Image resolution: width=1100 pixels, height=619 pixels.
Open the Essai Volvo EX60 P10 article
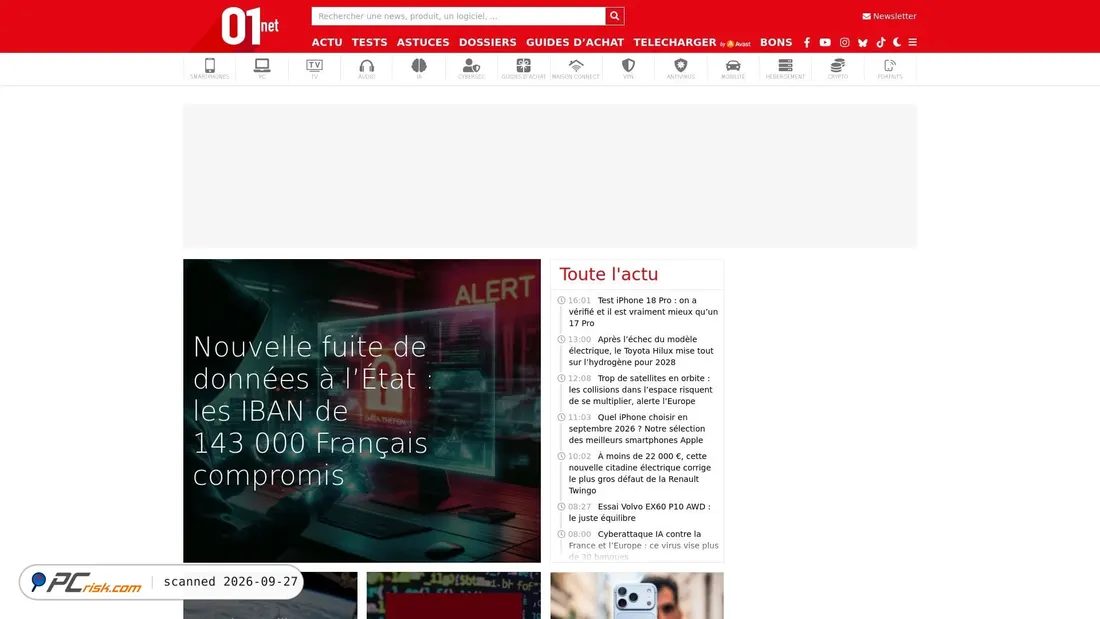(x=639, y=512)
